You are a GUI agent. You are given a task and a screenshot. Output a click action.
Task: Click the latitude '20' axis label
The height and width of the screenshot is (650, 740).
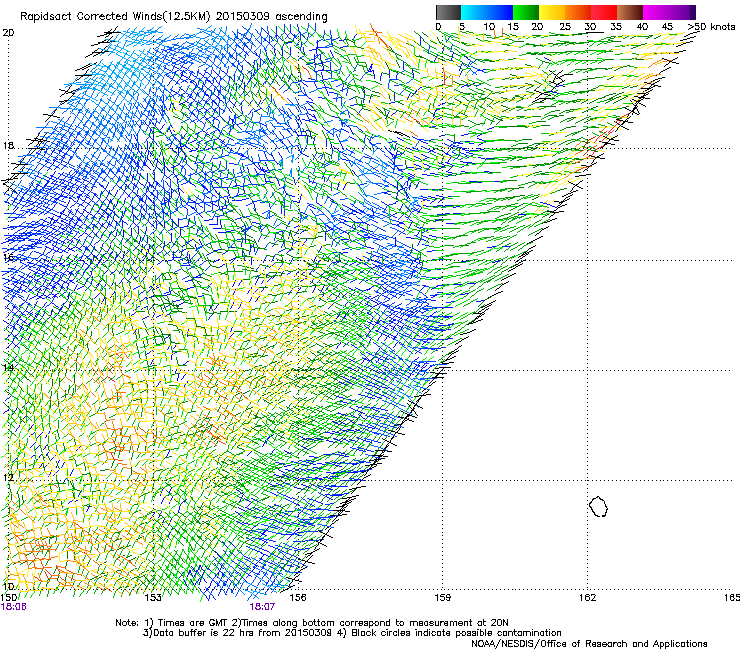[8, 33]
